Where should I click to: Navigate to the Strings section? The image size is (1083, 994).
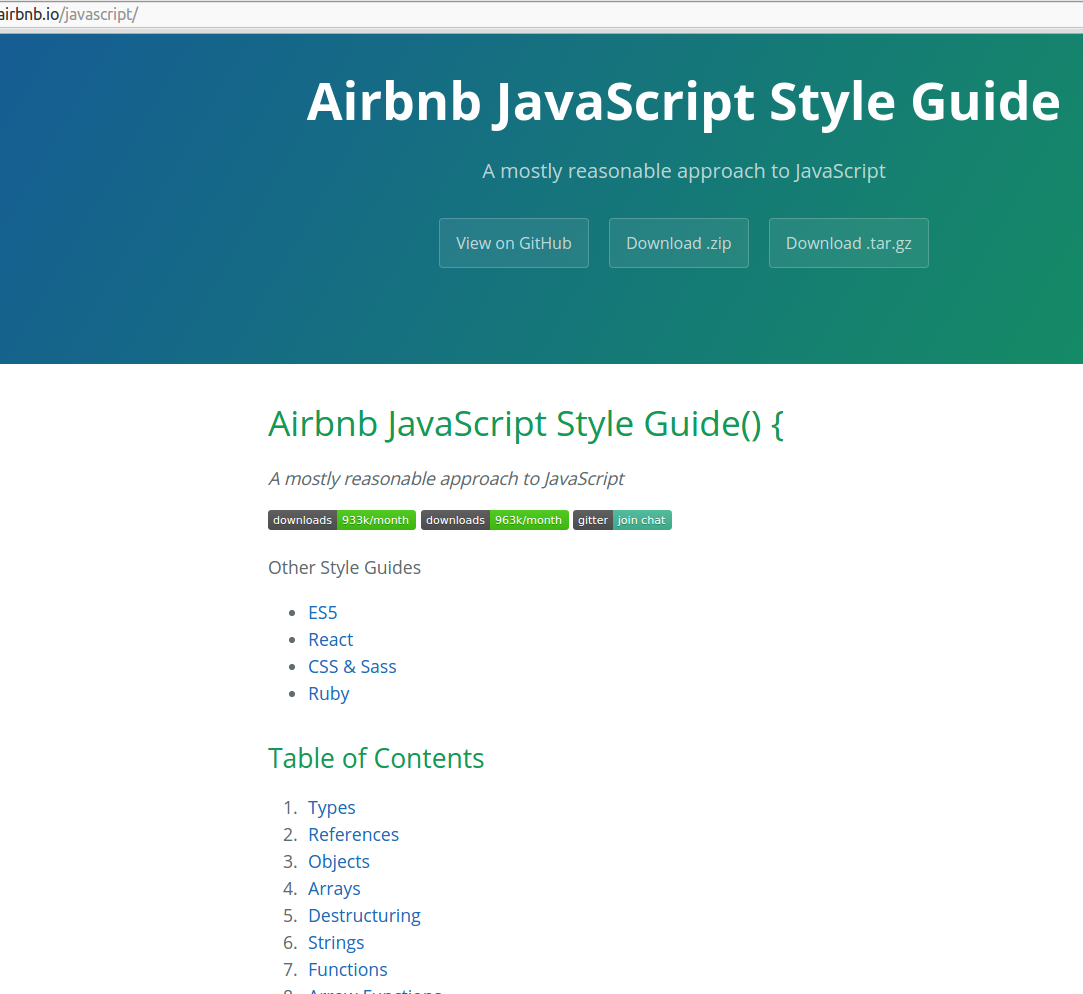(x=336, y=942)
